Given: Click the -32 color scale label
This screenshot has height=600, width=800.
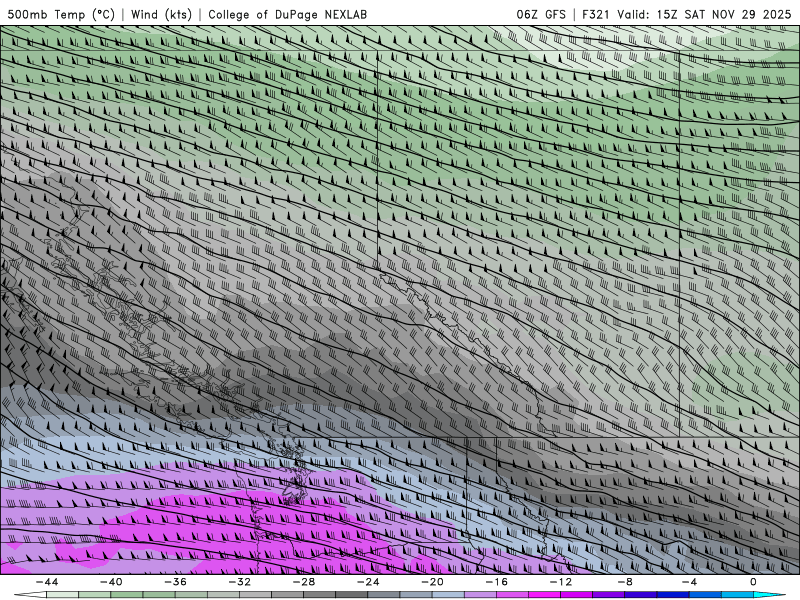Looking at the screenshot, I should [239, 582].
